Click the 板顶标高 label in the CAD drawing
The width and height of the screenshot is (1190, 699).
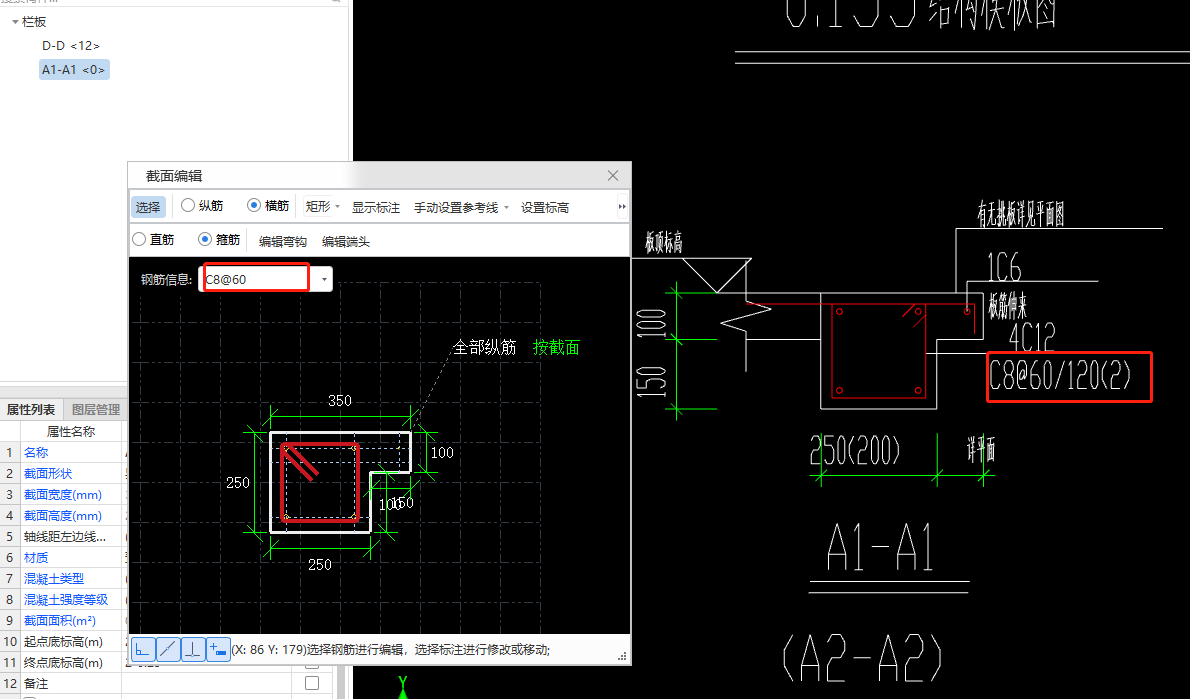pos(664,242)
